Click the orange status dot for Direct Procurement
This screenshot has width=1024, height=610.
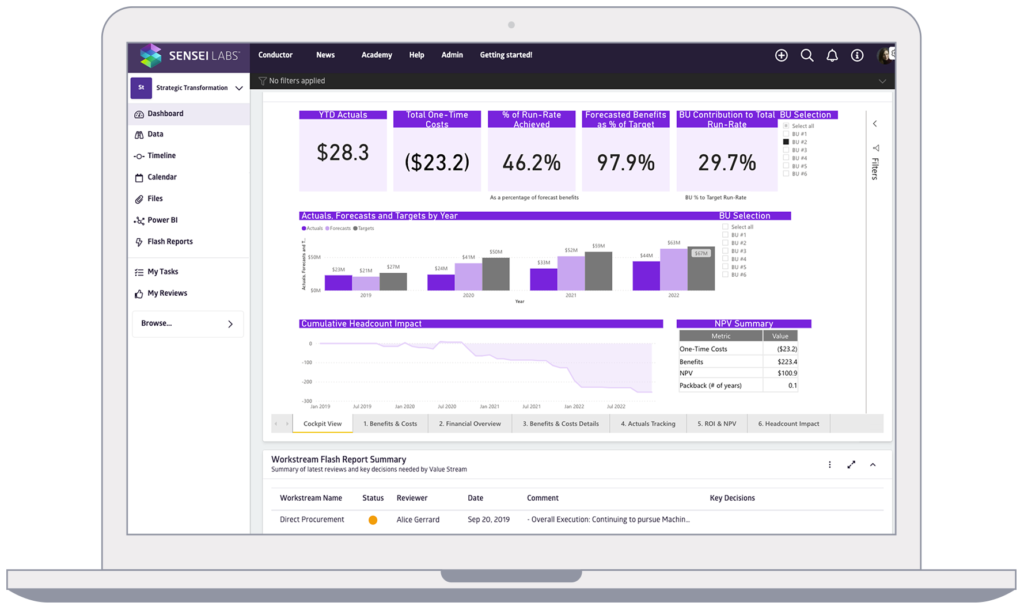[373, 521]
